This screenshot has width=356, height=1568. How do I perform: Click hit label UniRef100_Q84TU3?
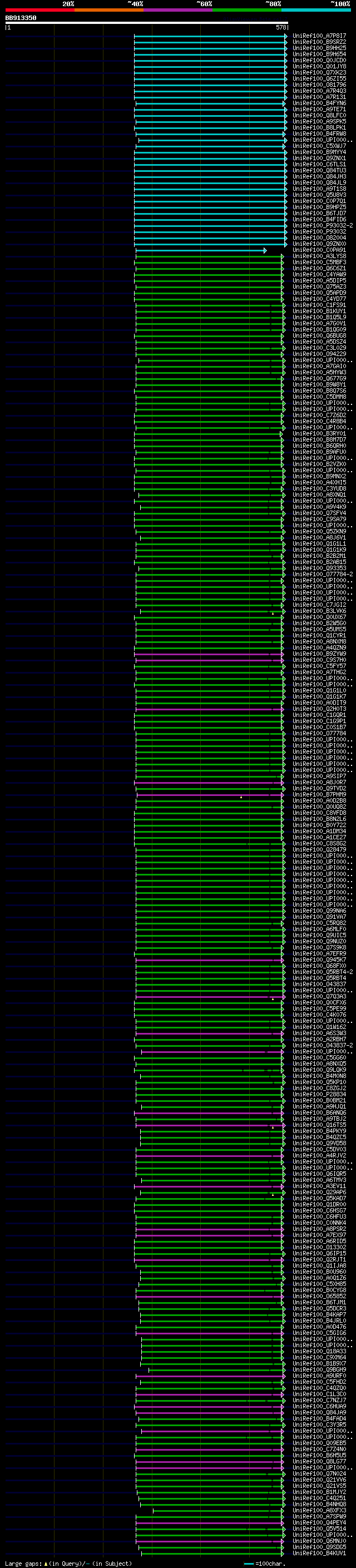tap(319, 170)
